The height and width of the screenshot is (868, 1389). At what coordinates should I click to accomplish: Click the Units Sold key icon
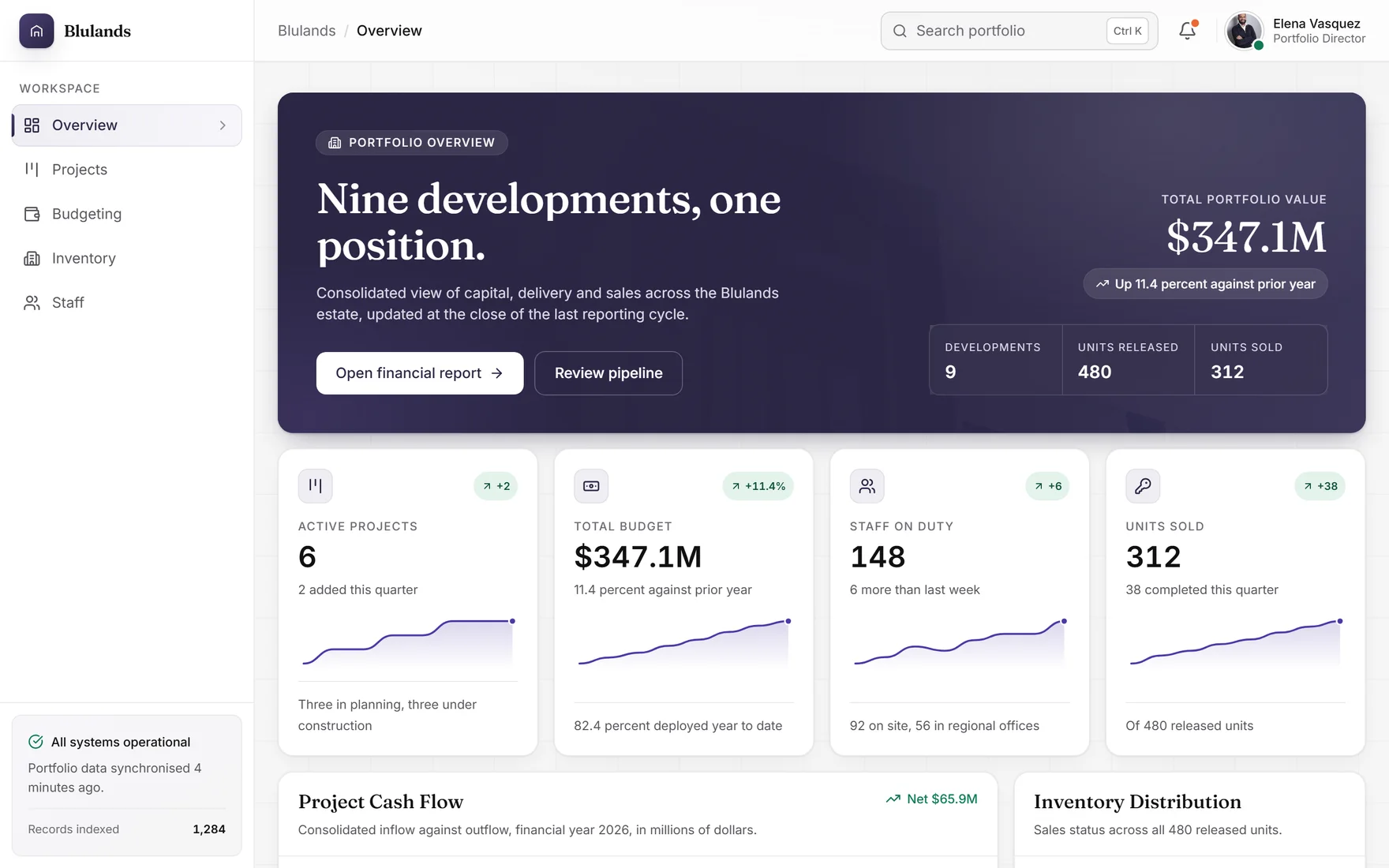1143,486
